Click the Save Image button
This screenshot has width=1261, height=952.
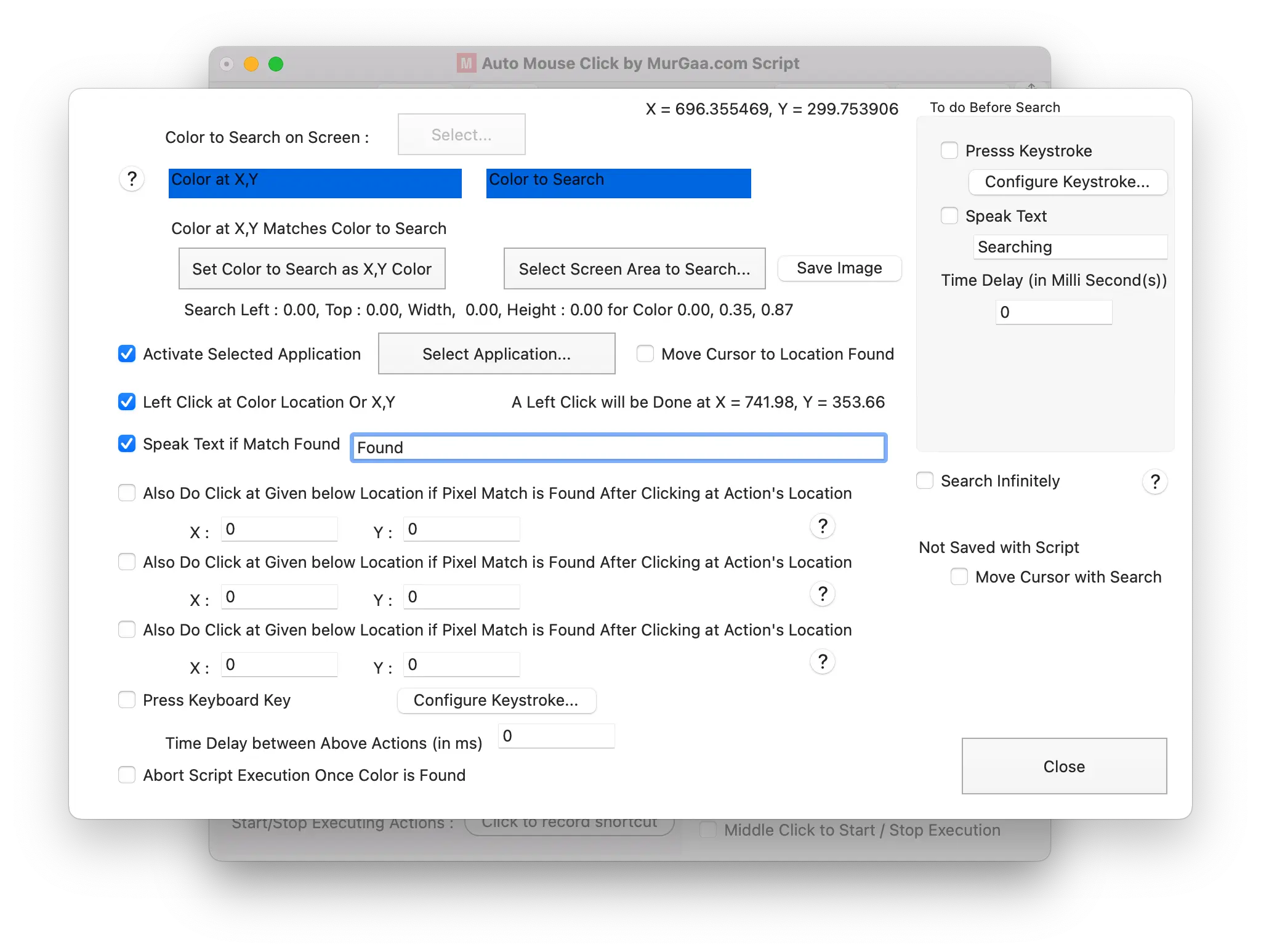click(839, 268)
